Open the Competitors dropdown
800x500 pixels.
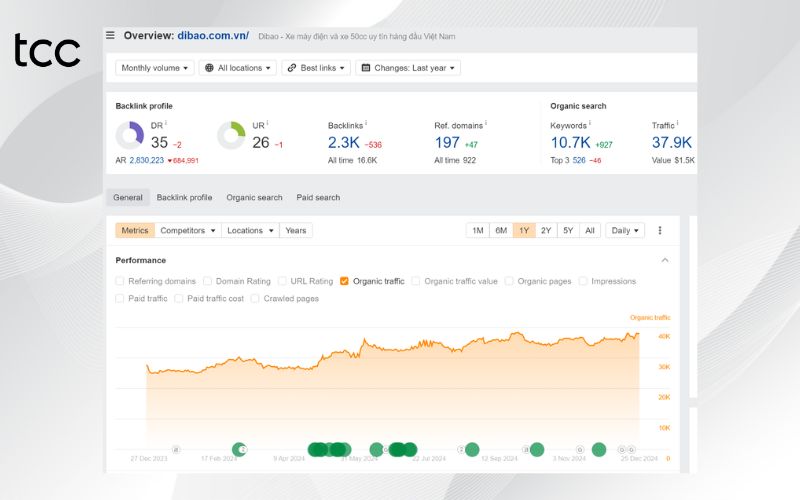click(187, 231)
